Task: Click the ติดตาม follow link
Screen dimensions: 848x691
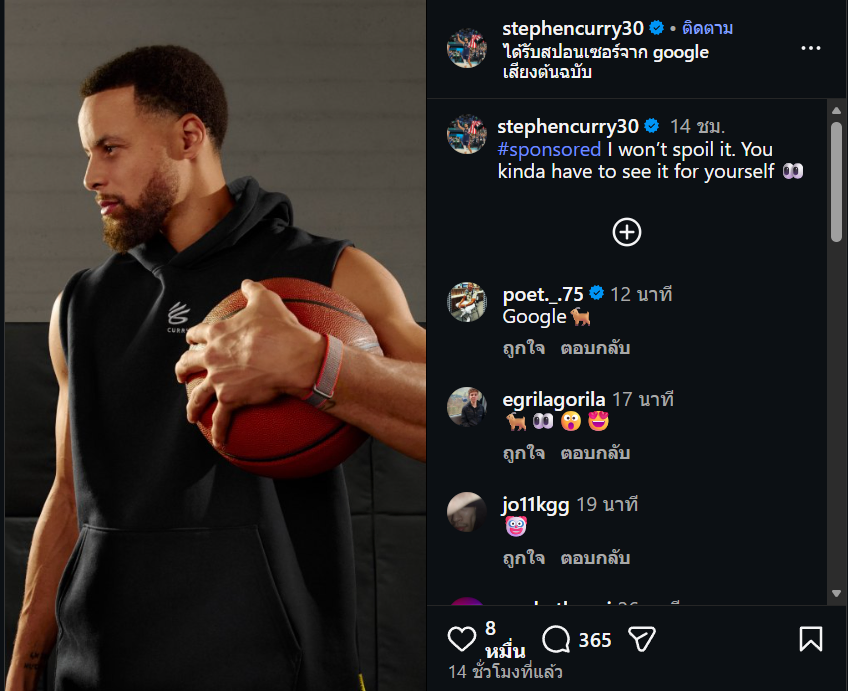Action: click(707, 29)
